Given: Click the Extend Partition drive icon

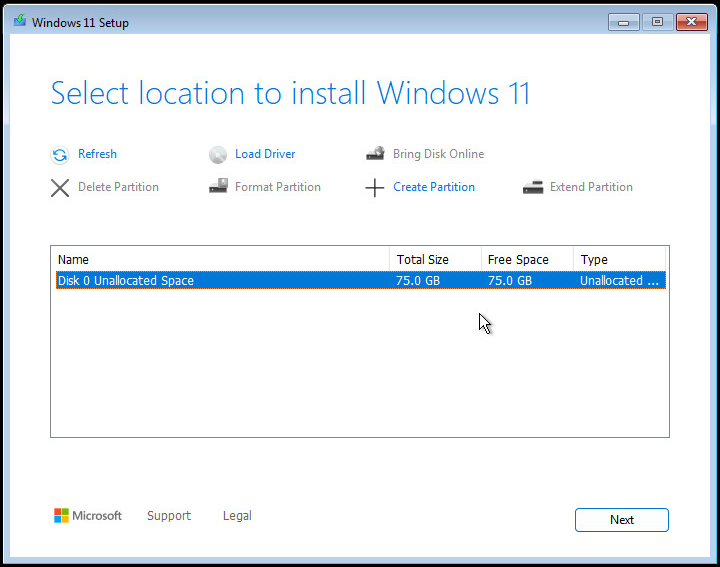Looking at the screenshot, I should point(533,187).
